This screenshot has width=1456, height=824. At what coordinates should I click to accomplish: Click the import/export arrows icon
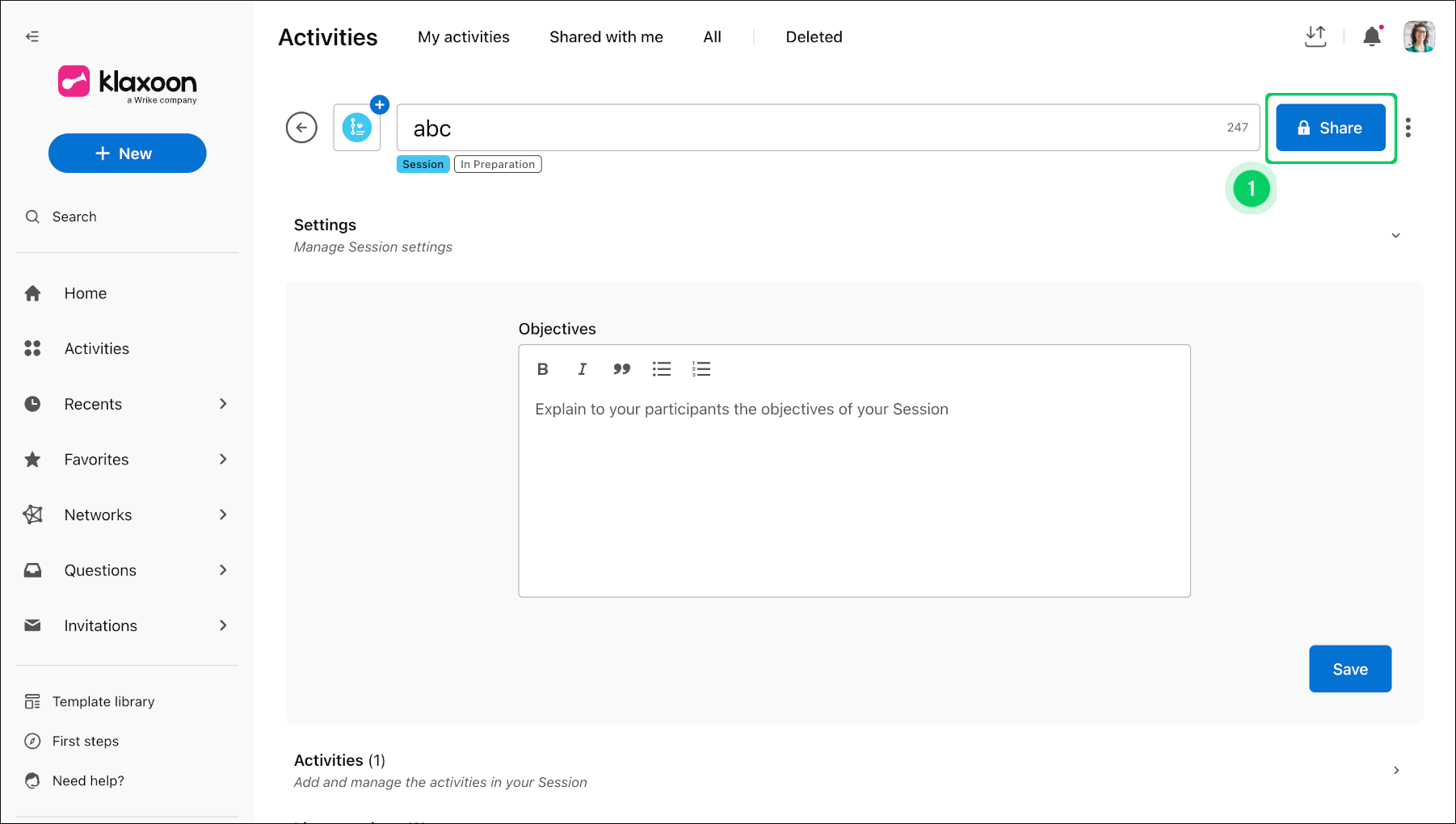[1315, 36]
